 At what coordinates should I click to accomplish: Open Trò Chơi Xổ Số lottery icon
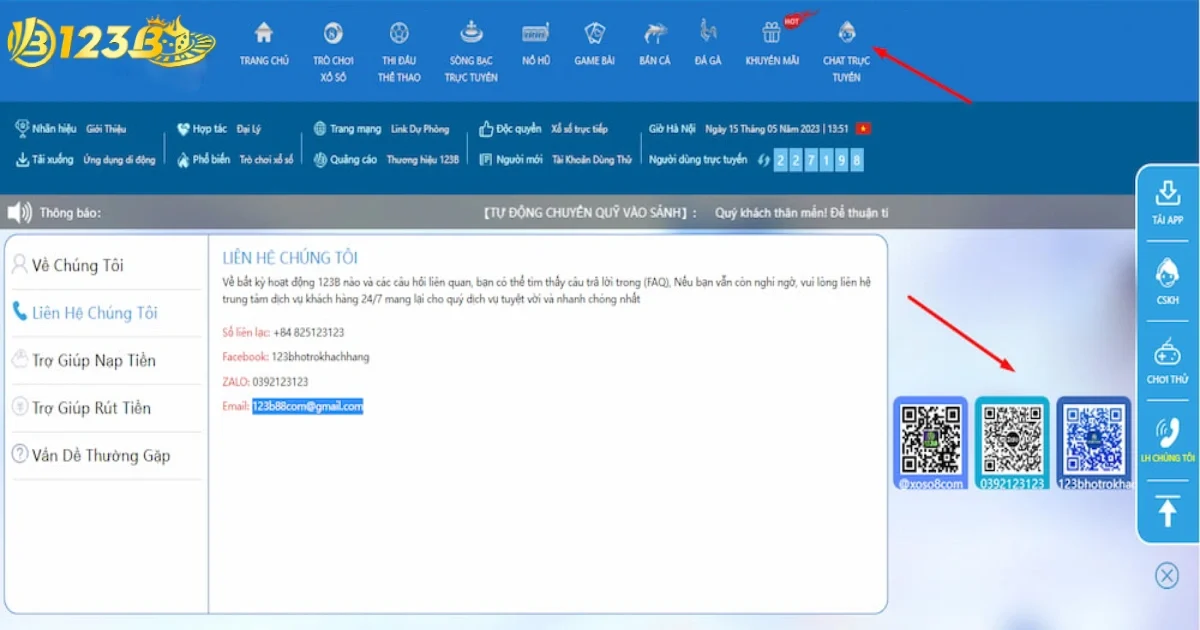point(333,33)
